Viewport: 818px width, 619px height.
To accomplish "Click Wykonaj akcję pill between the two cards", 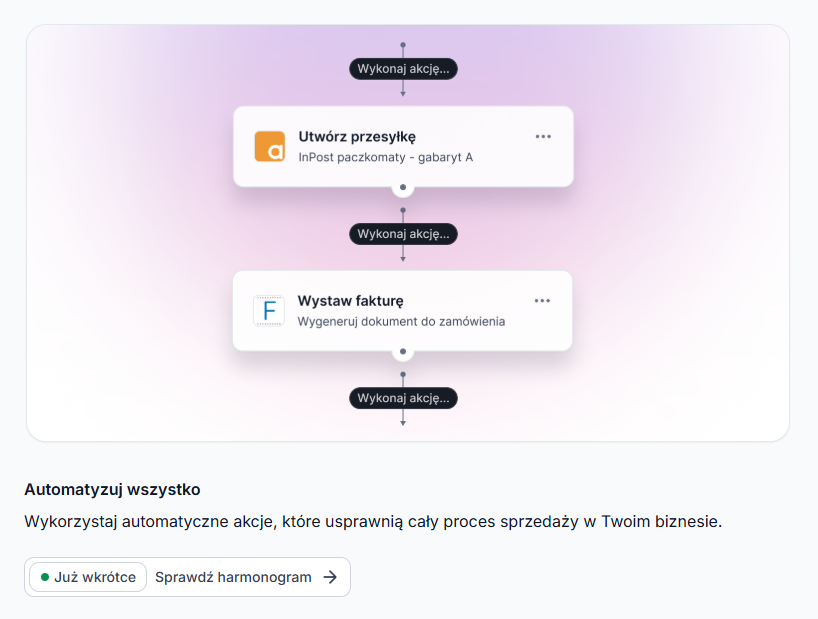I will [x=403, y=233].
